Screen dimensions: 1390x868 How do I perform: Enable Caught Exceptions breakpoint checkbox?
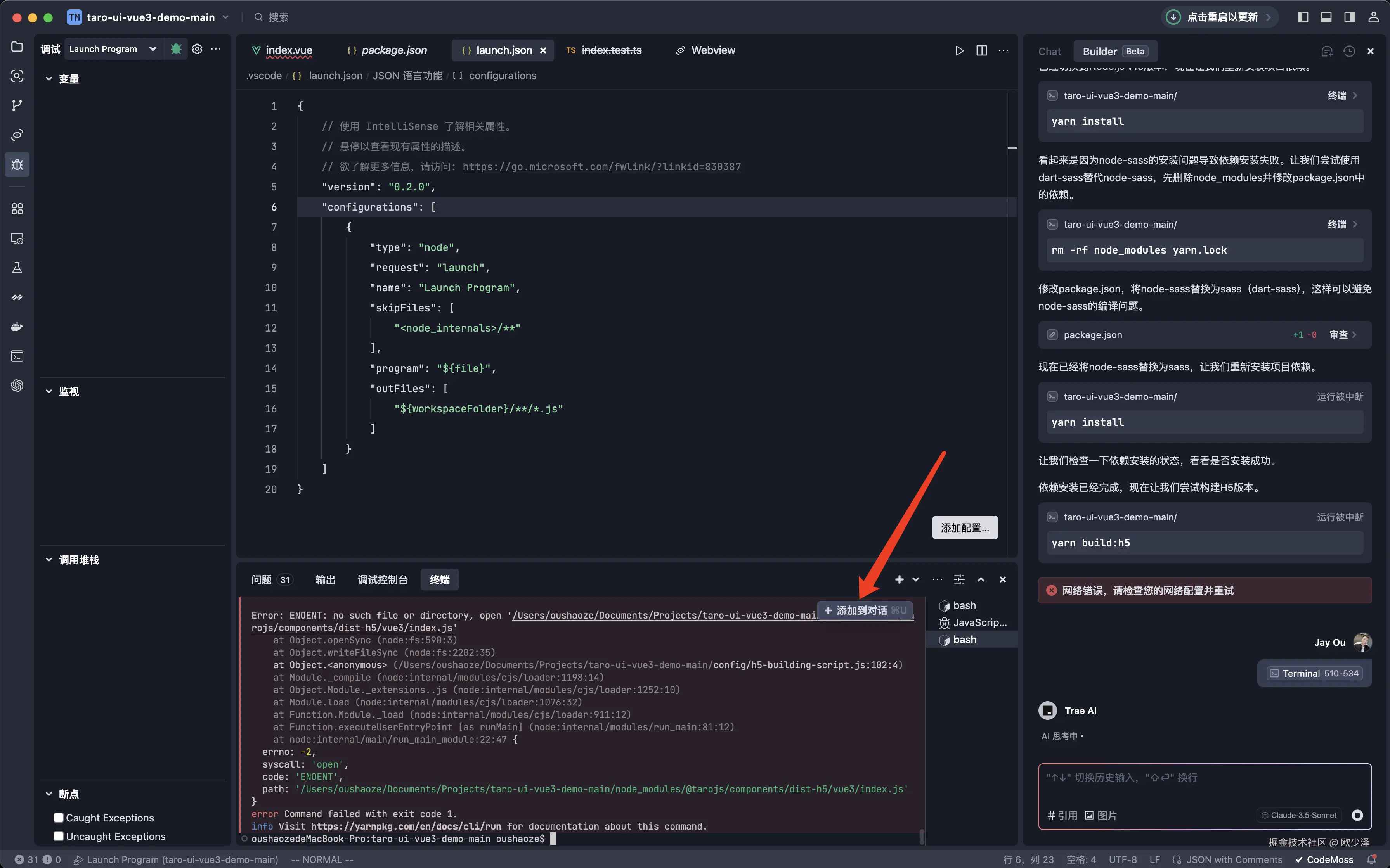pyautogui.click(x=59, y=818)
